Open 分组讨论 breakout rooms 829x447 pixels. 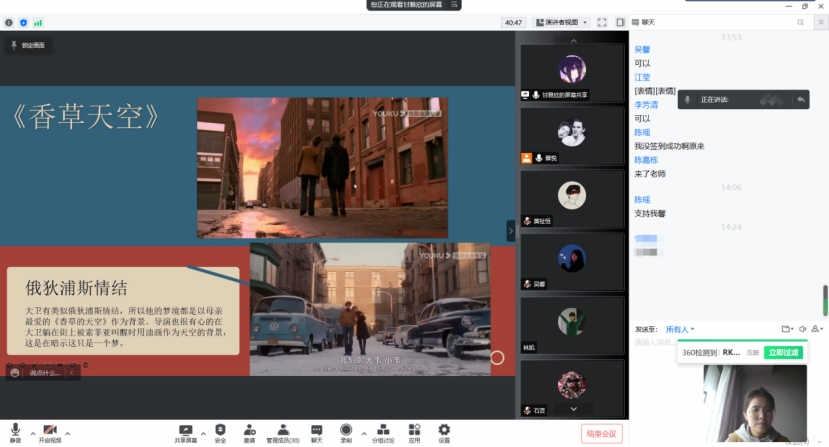[383, 433]
